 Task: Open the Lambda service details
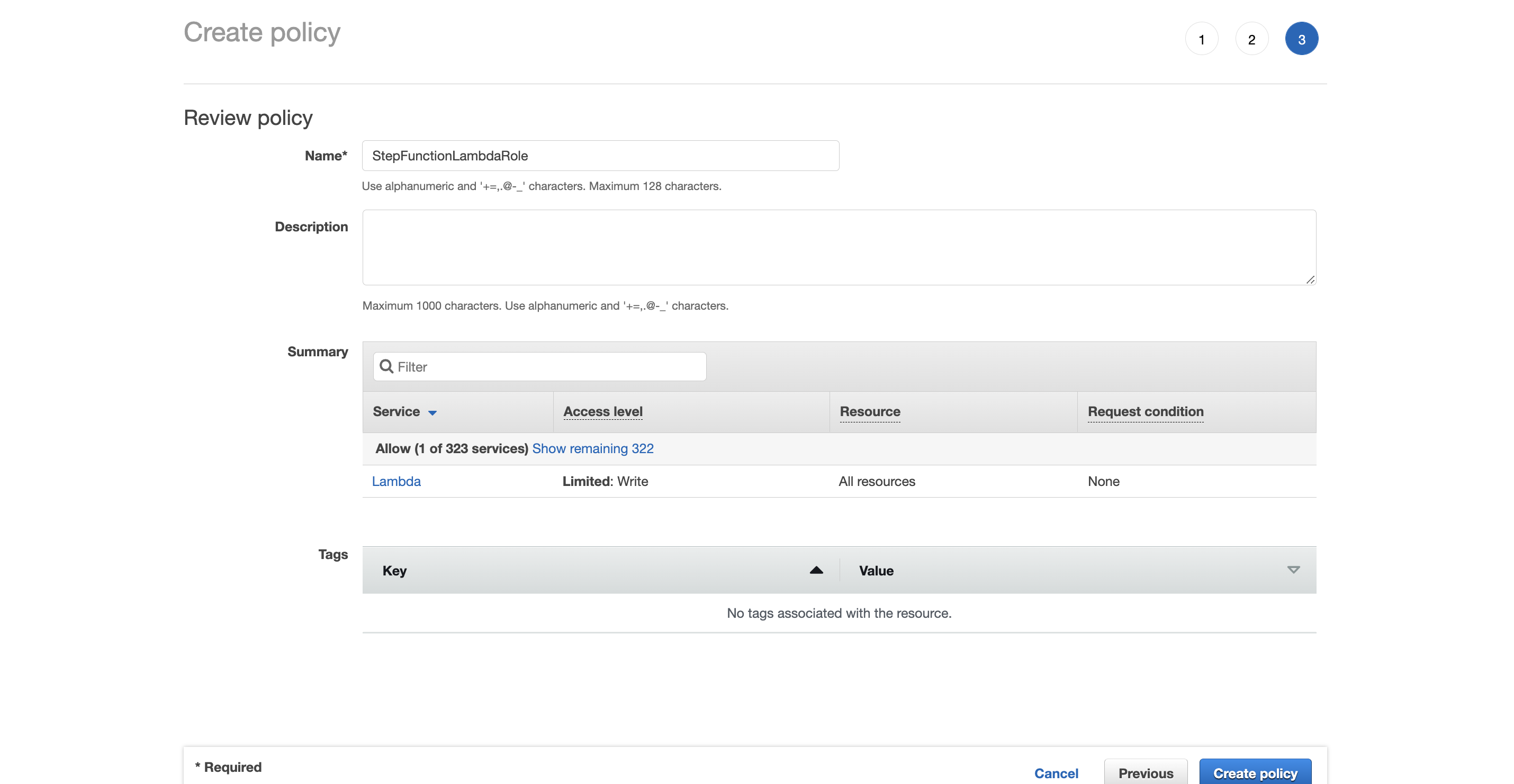point(396,481)
